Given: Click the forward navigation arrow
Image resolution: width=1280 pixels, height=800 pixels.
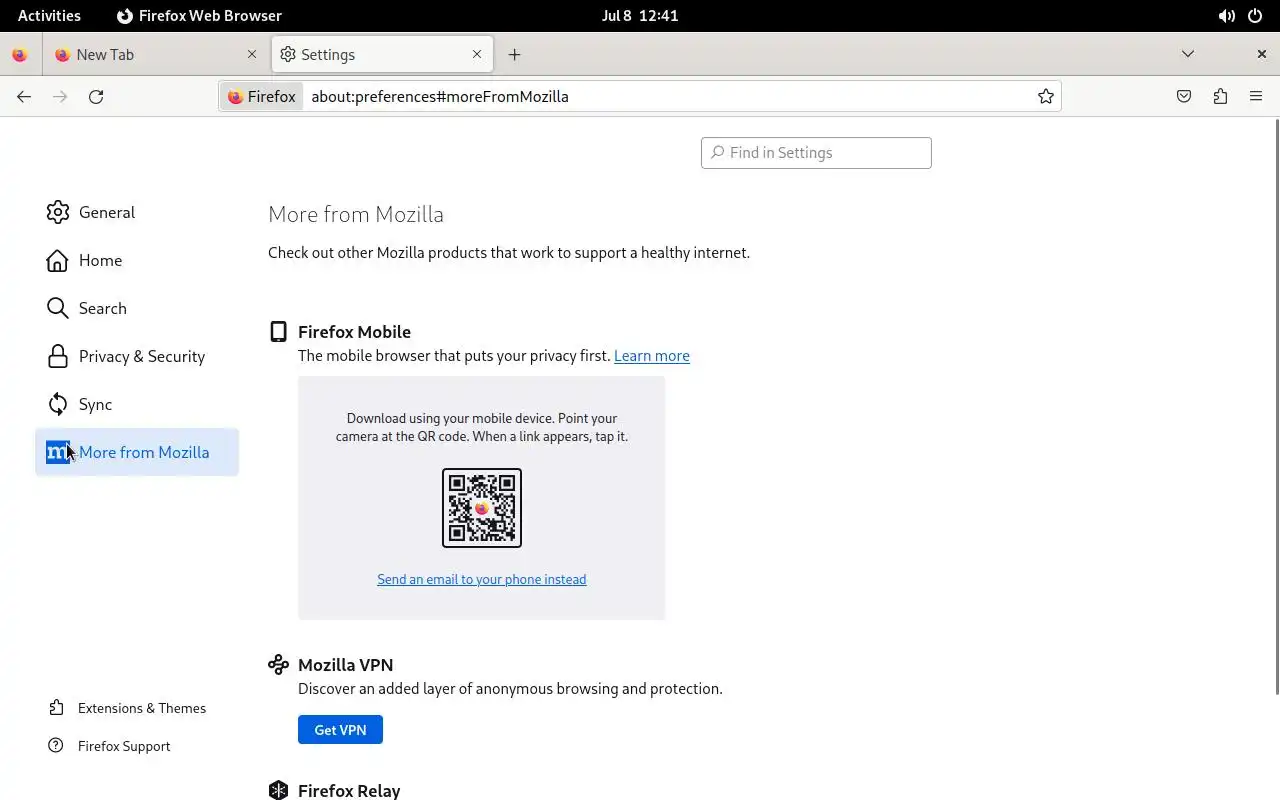Looking at the screenshot, I should click(x=60, y=96).
